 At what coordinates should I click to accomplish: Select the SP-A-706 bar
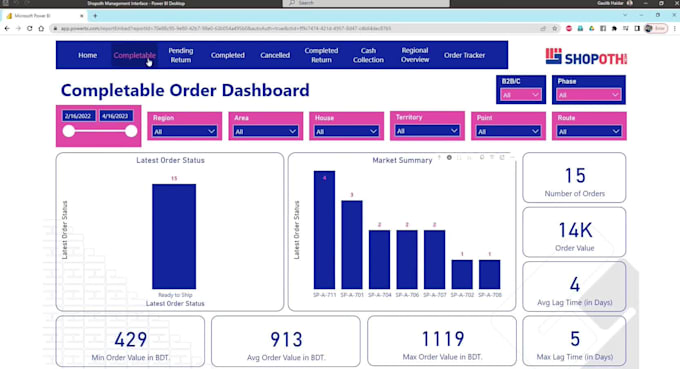[407, 259]
